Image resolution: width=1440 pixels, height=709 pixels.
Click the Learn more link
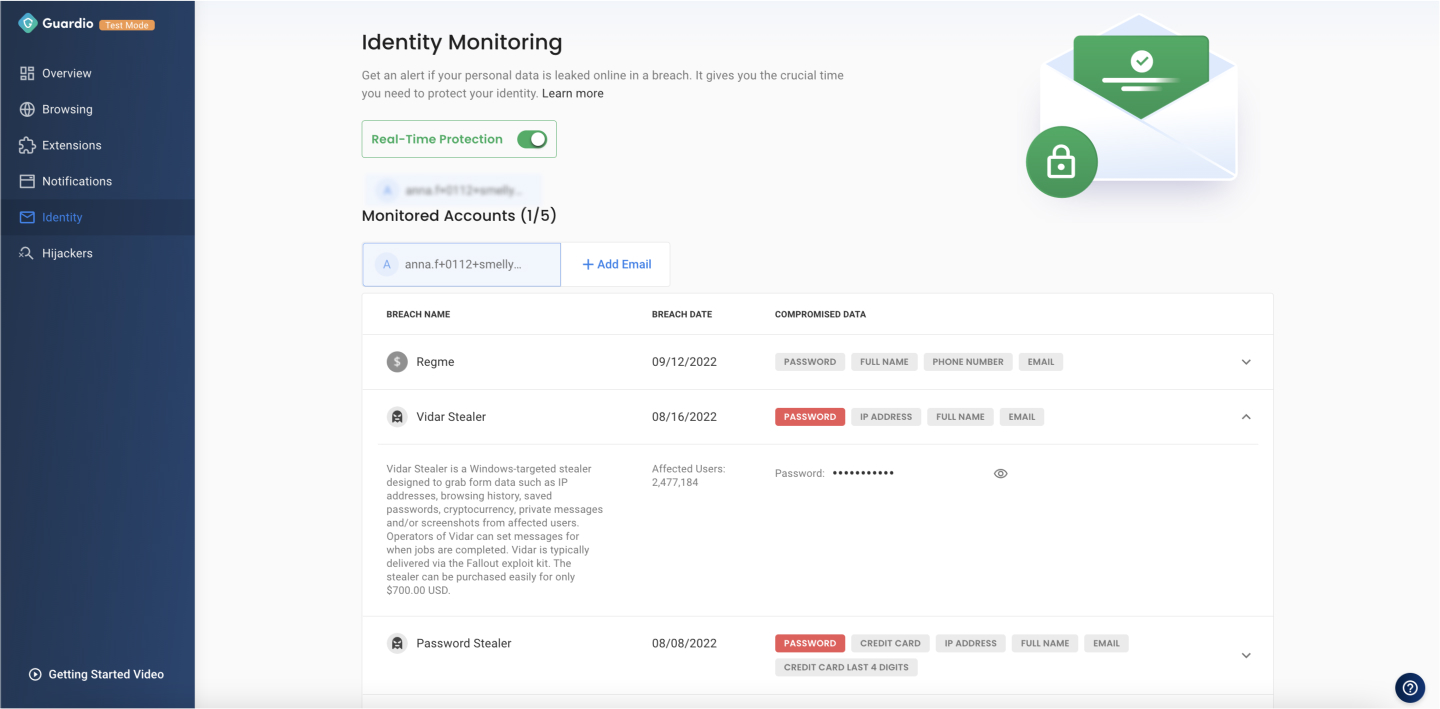[572, 93]
